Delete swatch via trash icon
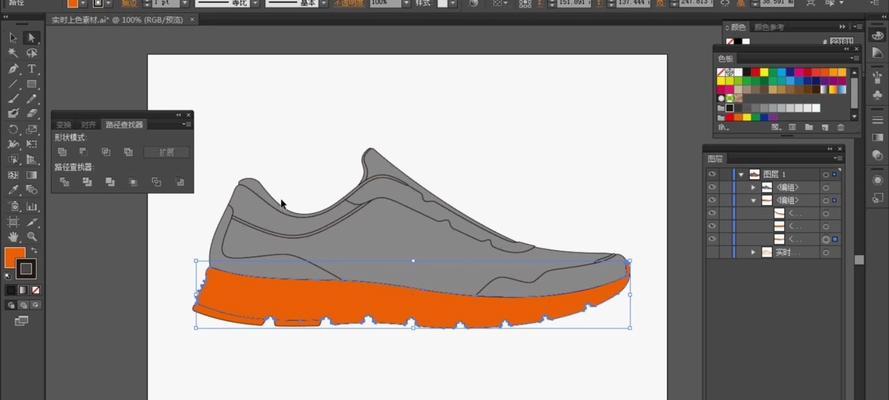Screen dimensions: 889x400 [x=840, y=127]
